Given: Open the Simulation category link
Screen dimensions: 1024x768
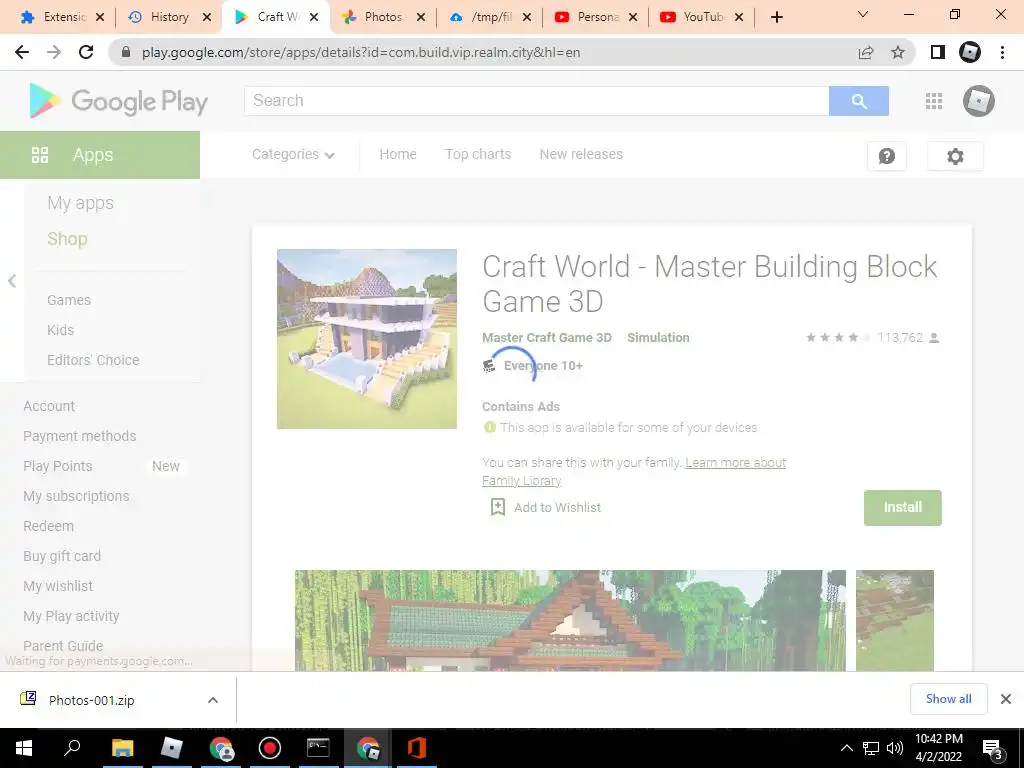Looking at the screenshot, I should click(658, 338).
